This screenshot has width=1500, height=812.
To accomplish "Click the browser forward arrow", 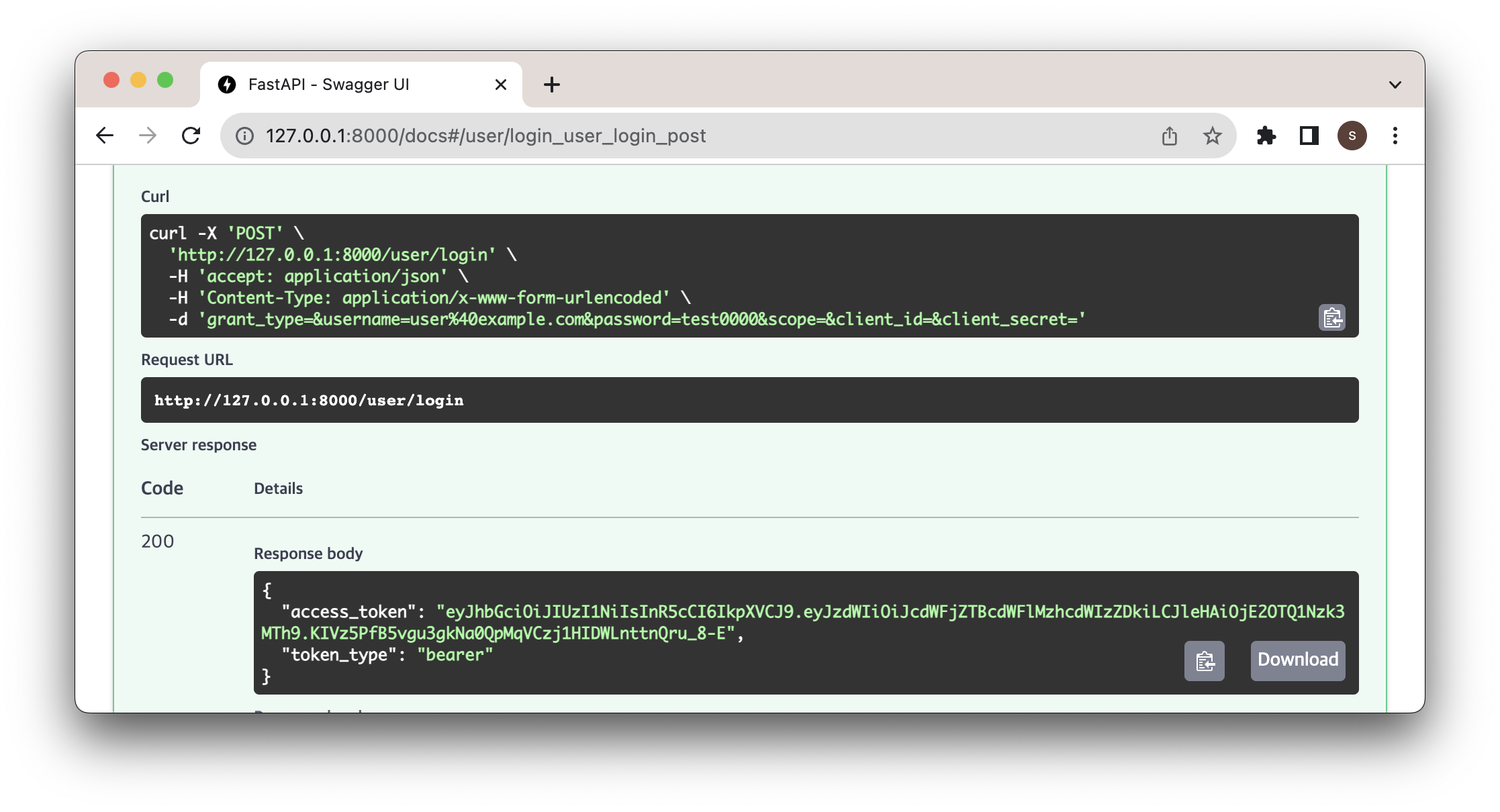I will coord(148,136).
